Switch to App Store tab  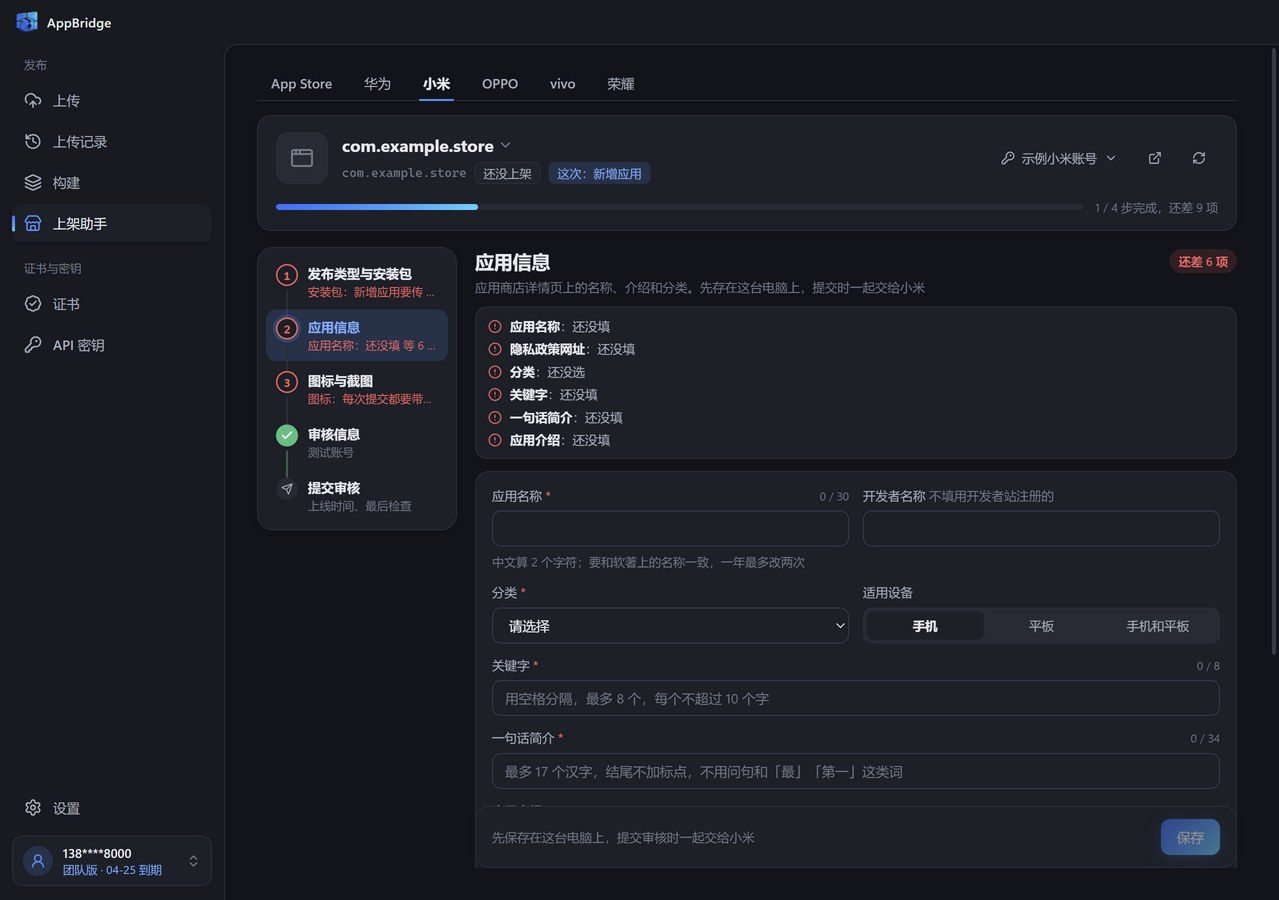point(301,84)
